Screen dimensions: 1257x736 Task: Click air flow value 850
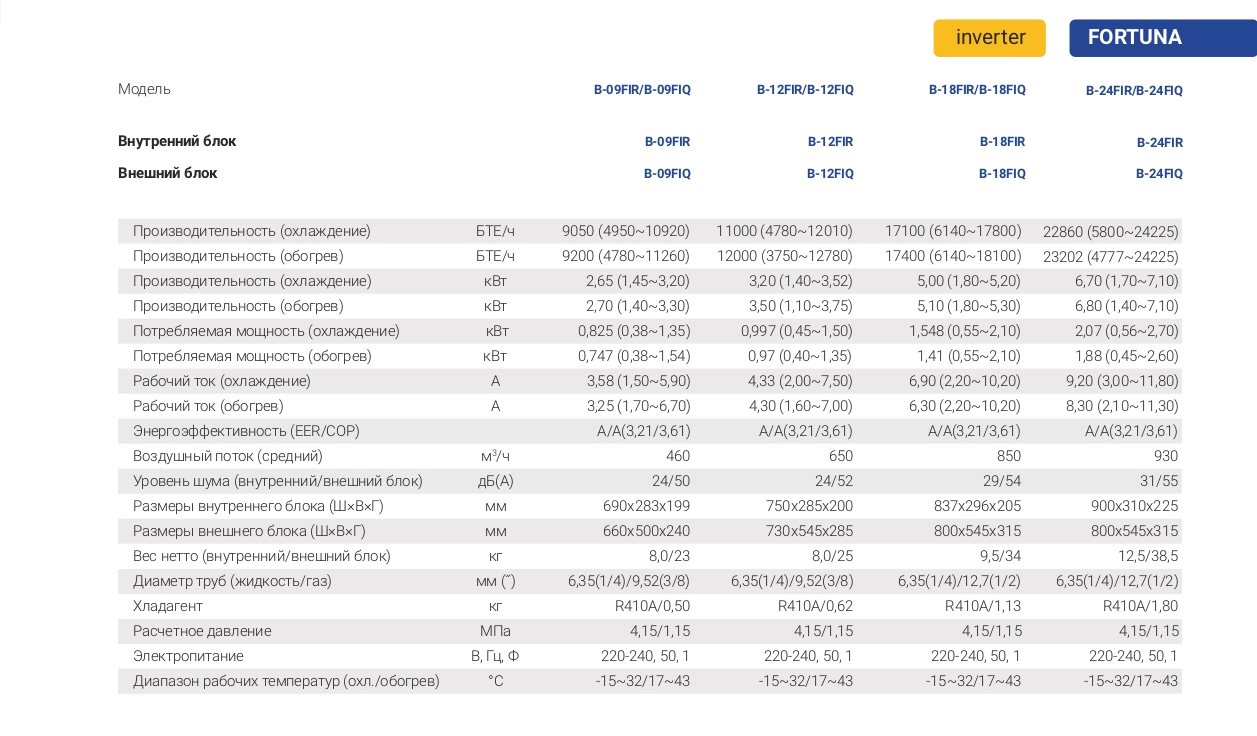pyautogui.click(x=1008, y=456)
